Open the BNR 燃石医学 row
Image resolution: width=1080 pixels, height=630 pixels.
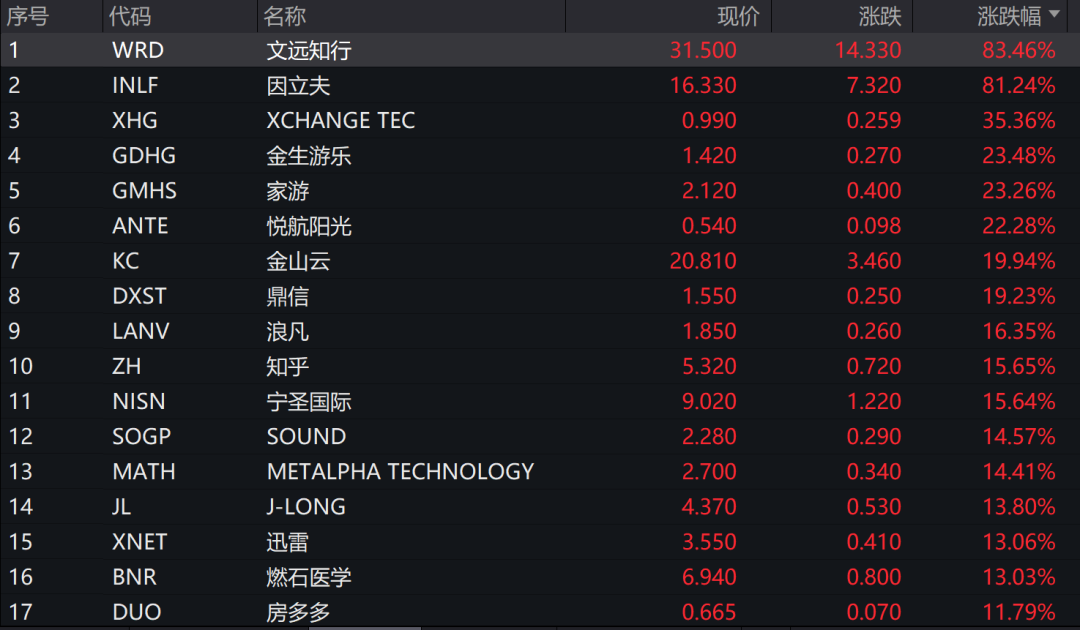[540, 577]
